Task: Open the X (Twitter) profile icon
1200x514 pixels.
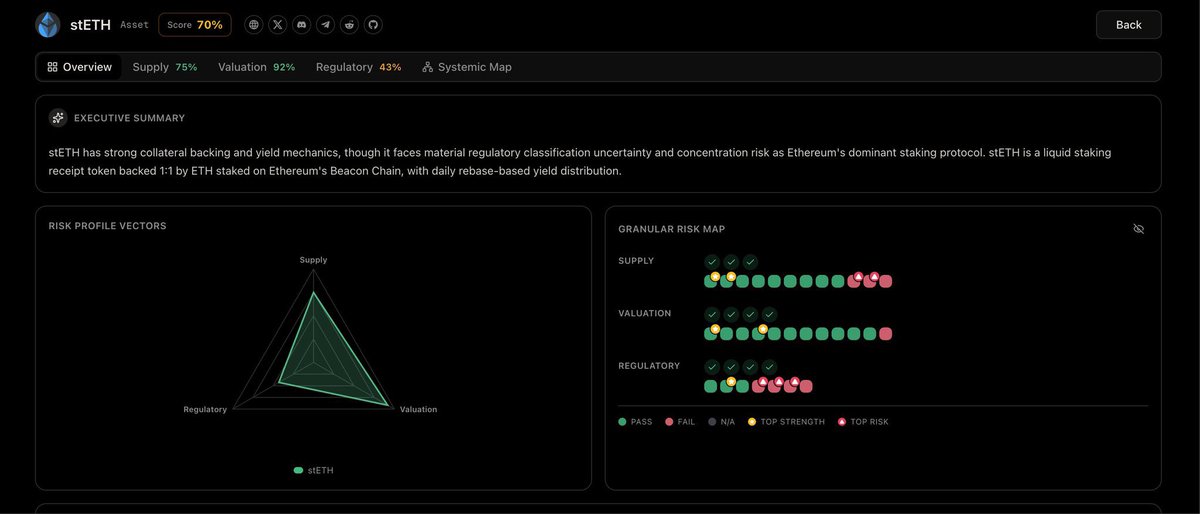Action: [x=278, y=24]
